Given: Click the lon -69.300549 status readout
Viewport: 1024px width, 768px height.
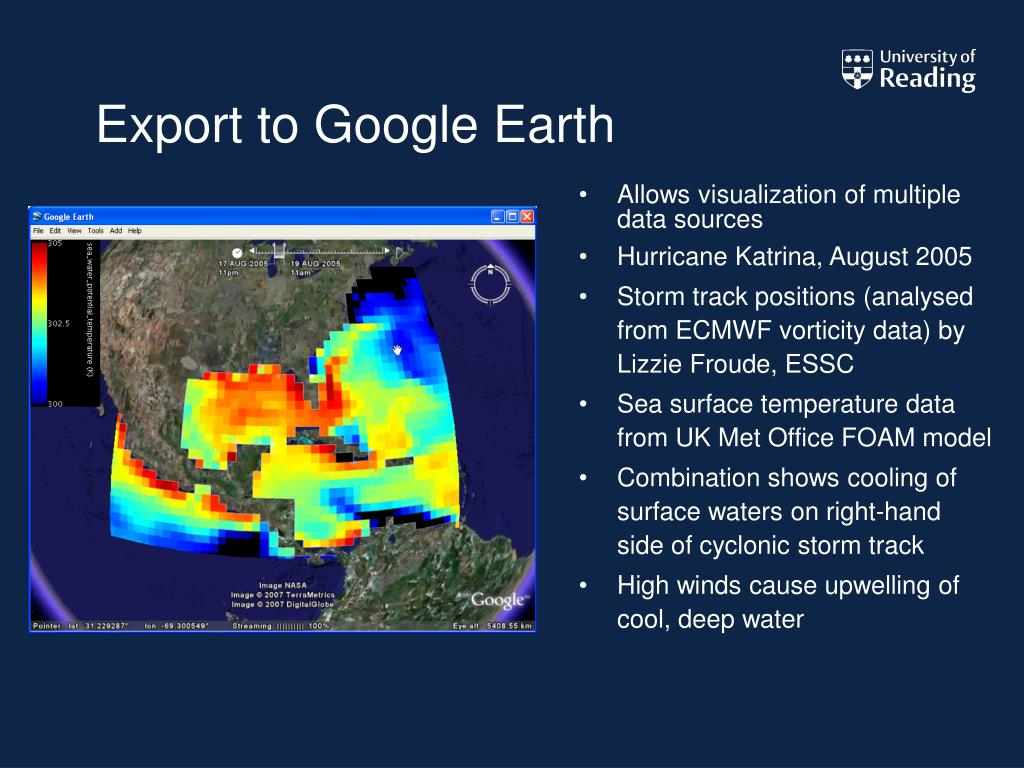Looking at the screenshot, I should coord(176,626).
